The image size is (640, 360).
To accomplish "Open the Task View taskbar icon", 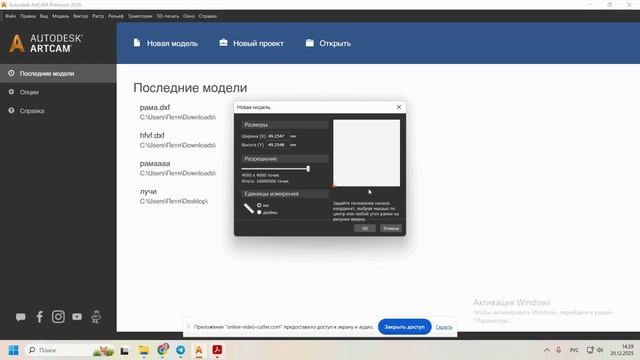I will coord(124,351).
